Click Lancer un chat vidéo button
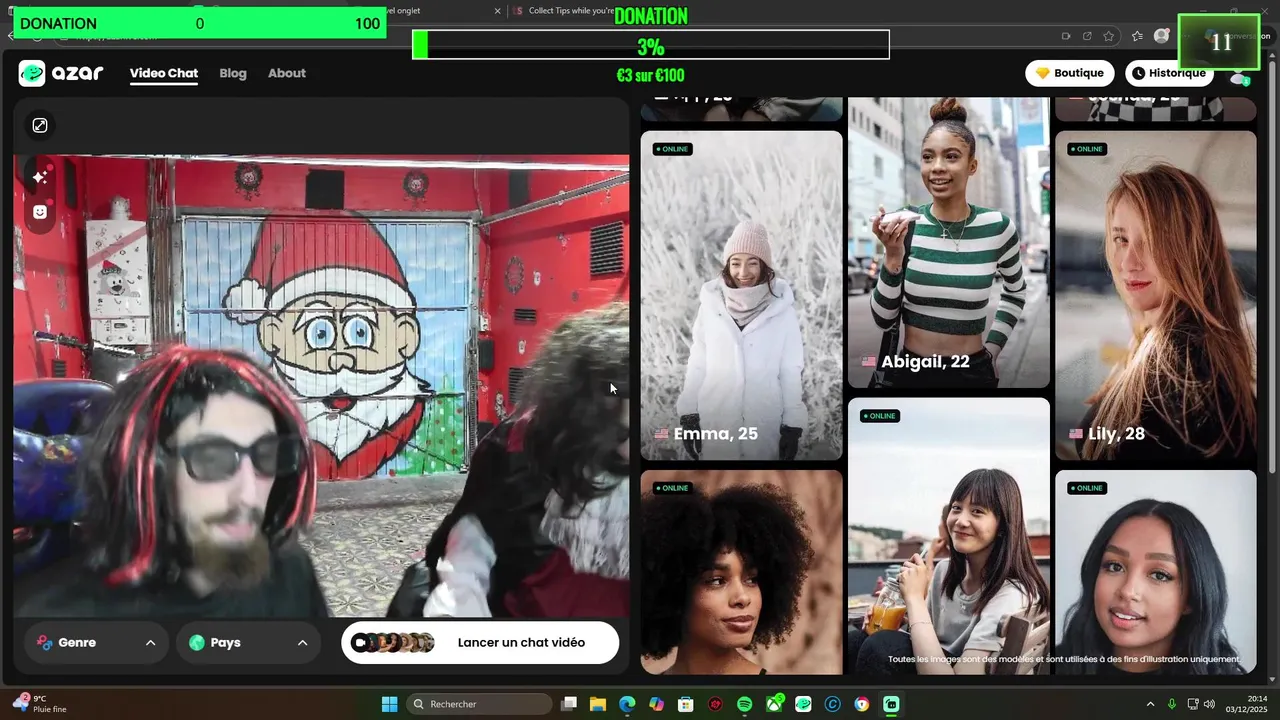The image size is (1280, 720). [480, 642]
